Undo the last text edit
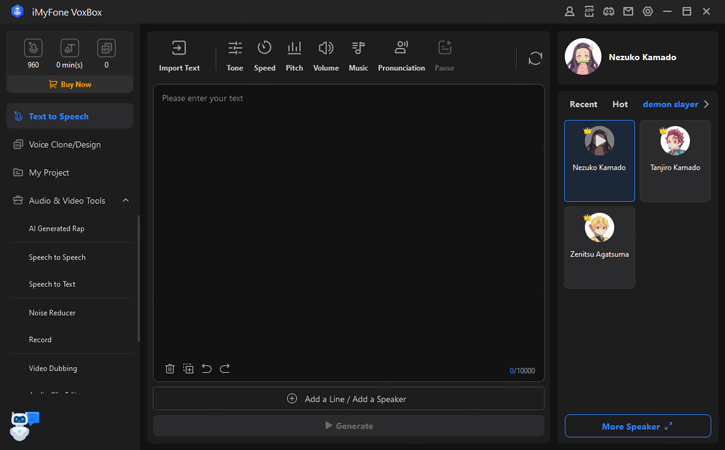This screenshot has width=725, height=450. pyautogui.click(x=207, y=369)
